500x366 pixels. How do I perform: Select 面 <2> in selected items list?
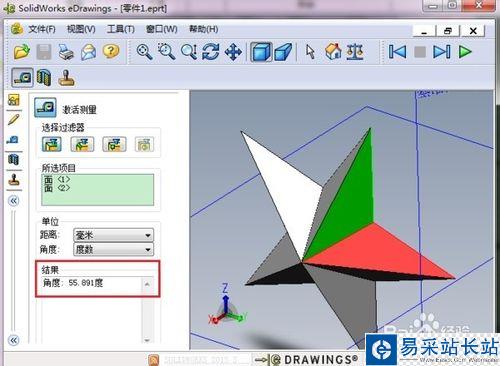(x=57, y=188)
